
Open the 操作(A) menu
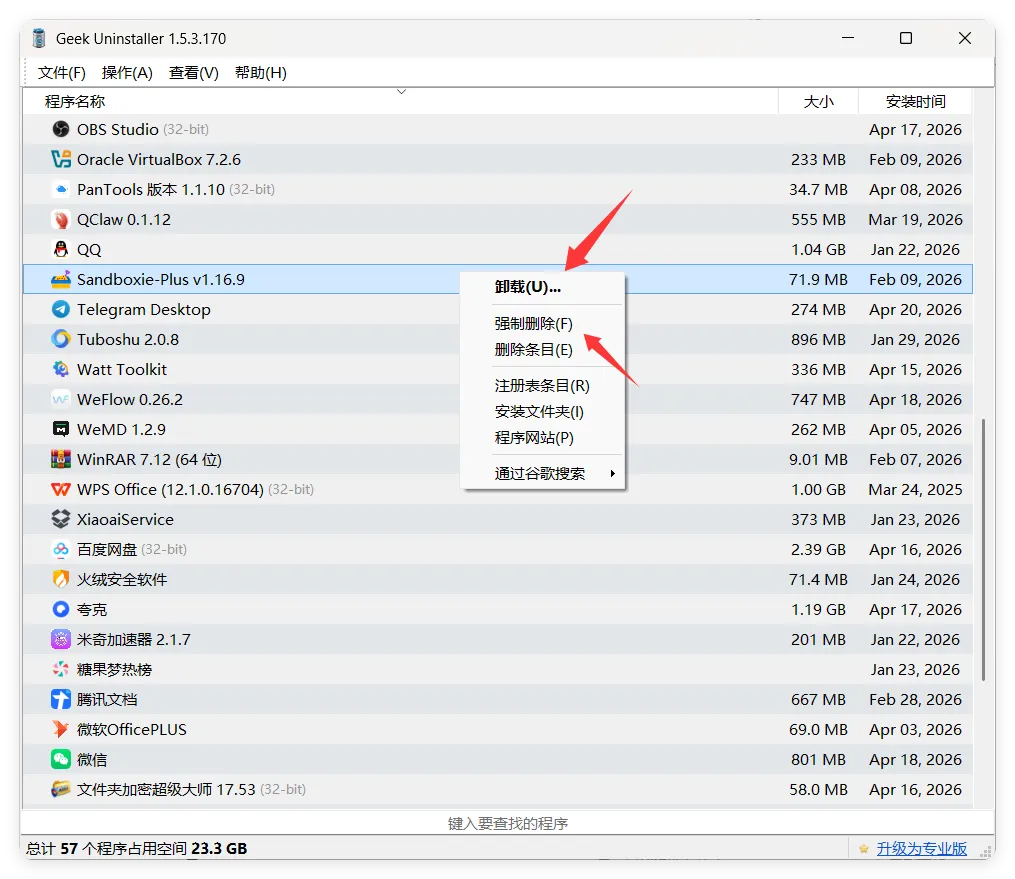(127, 72)
